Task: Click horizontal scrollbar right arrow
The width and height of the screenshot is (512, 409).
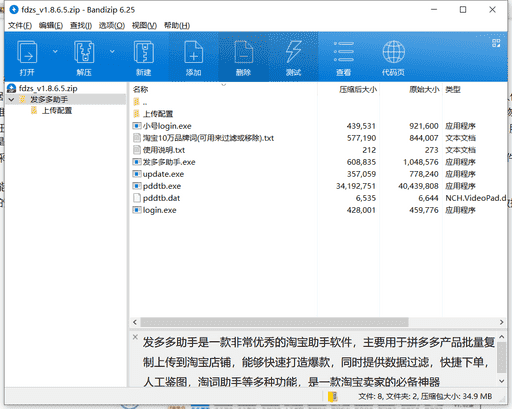Action: [x=501, y=322]
